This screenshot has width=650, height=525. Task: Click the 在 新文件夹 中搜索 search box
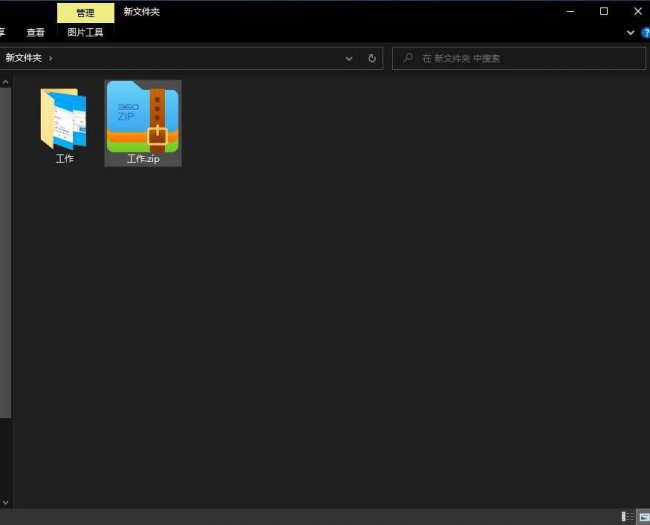pyautogui.click(x=519, y=58)
